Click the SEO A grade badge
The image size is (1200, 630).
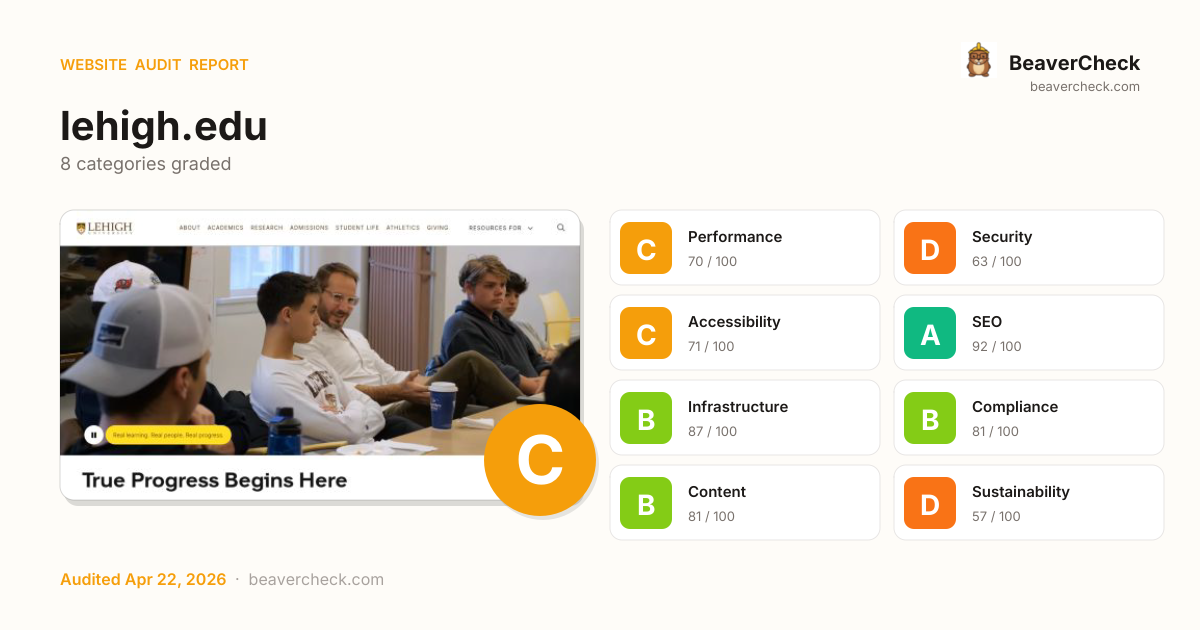930,333
